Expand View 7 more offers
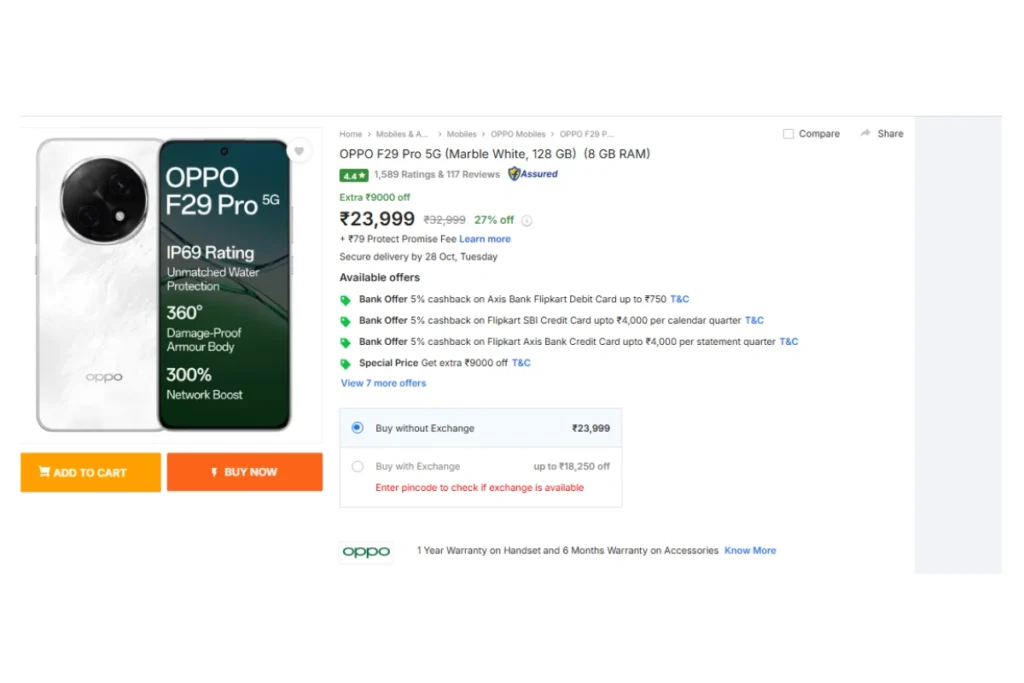 pos(383,383)
